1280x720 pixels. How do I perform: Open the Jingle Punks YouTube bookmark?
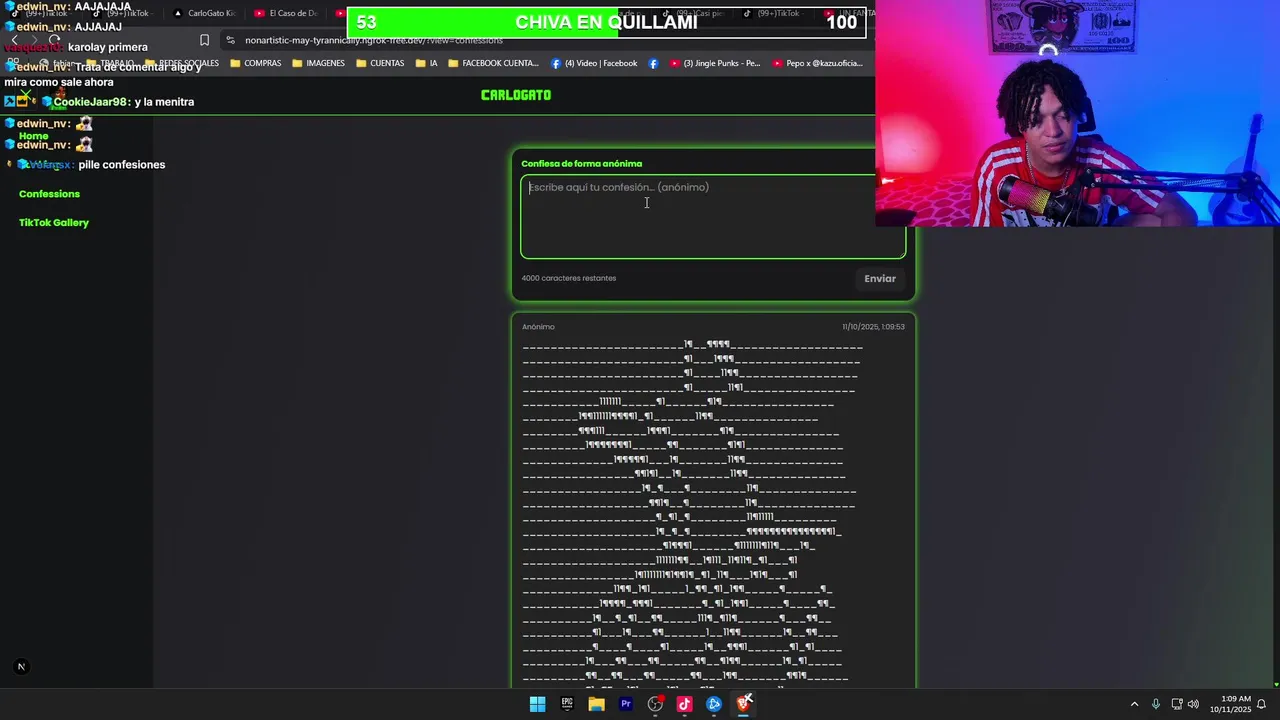tap(715, 63)
